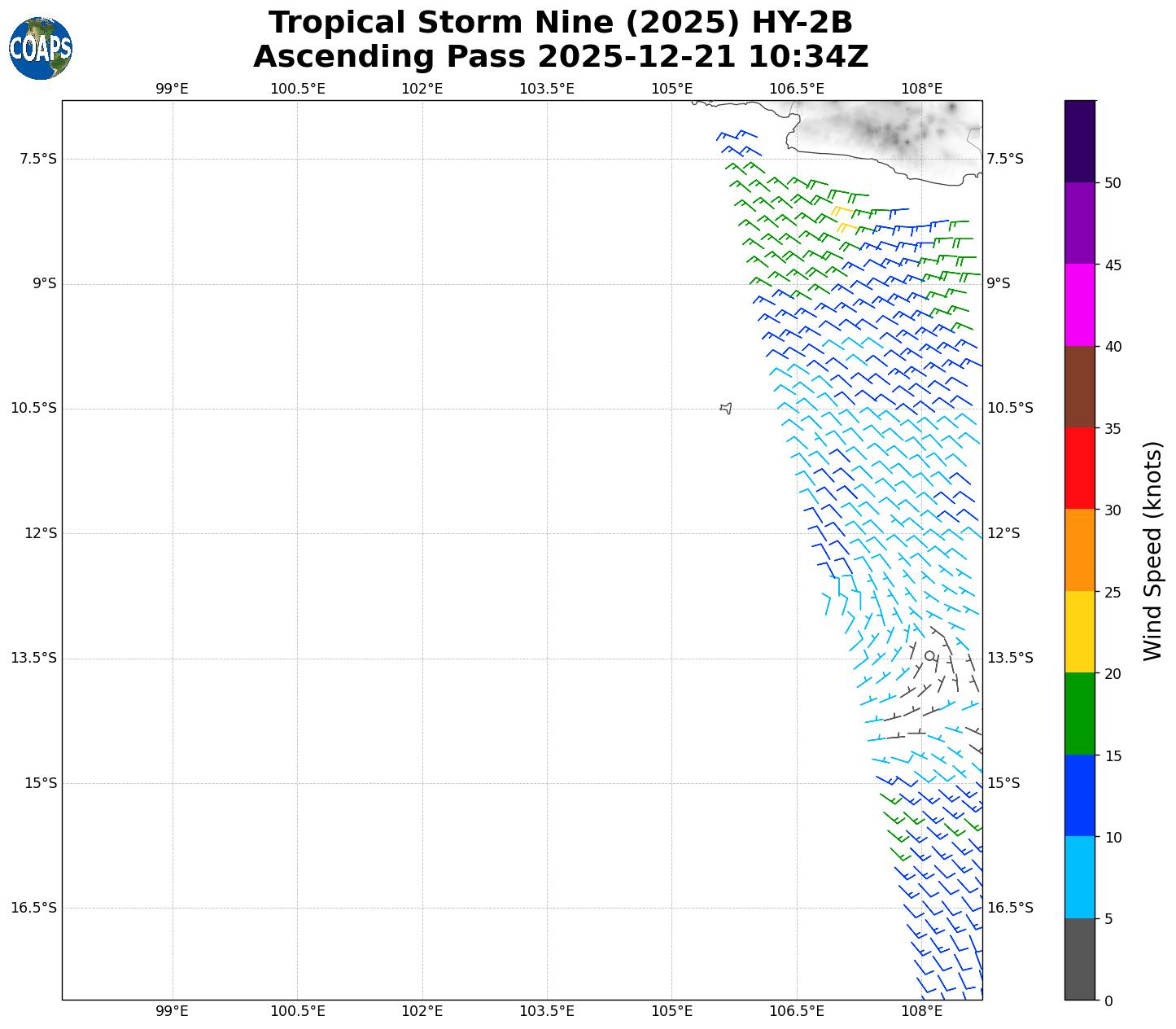This screenshot has width=1176, height=1029.
Task: Click the 16.5°S label on left axis
Action: pyautogui.click(x=33, y=908)
